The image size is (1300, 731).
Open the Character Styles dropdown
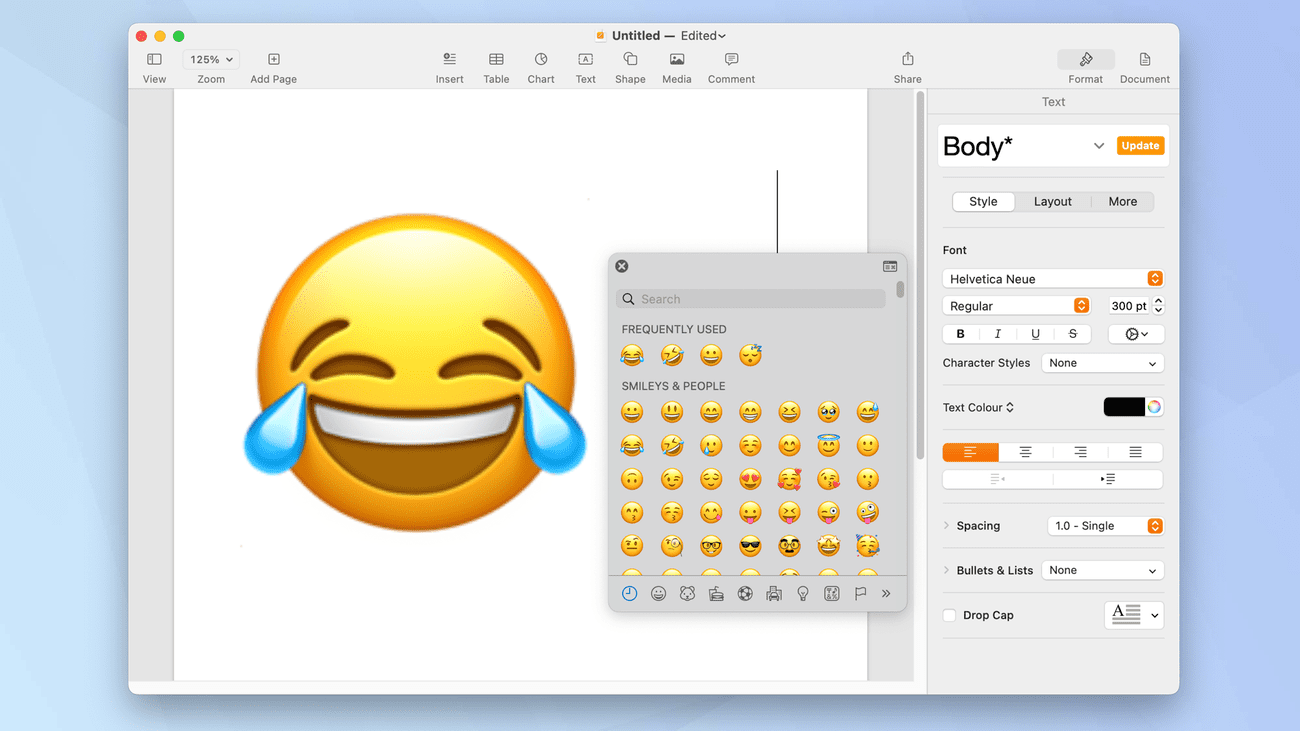1102,363
